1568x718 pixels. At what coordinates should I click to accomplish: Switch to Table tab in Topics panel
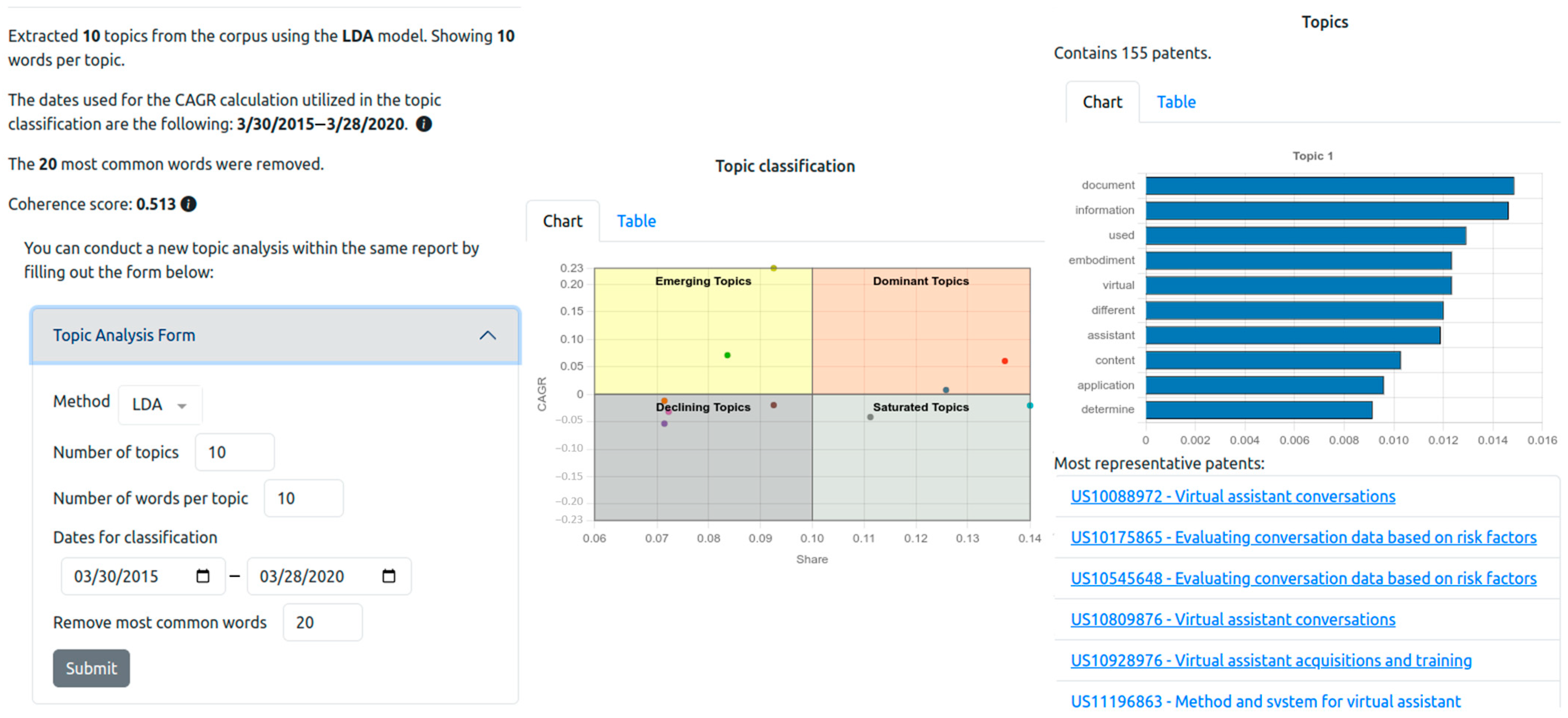click(x=1175, y=101)
